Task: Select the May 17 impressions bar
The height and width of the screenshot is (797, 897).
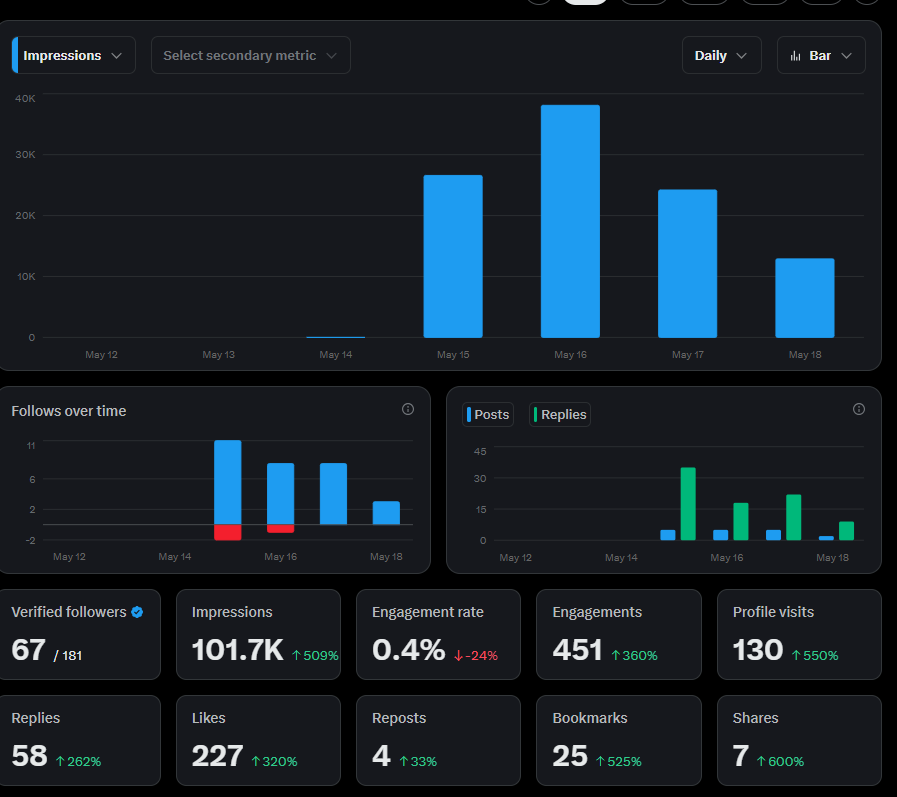Action: [x=688, y=264]
